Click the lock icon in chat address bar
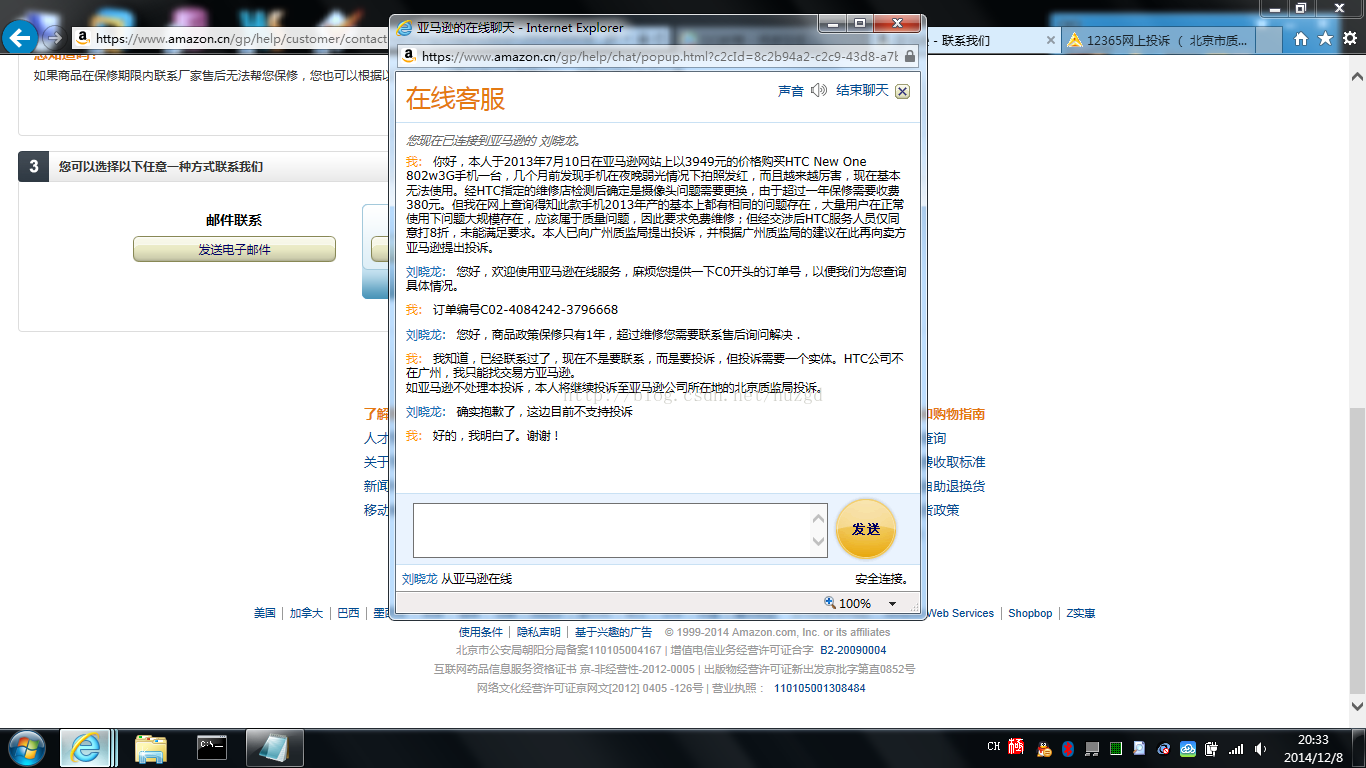The image size is (1366, 768). coord(909,57)
